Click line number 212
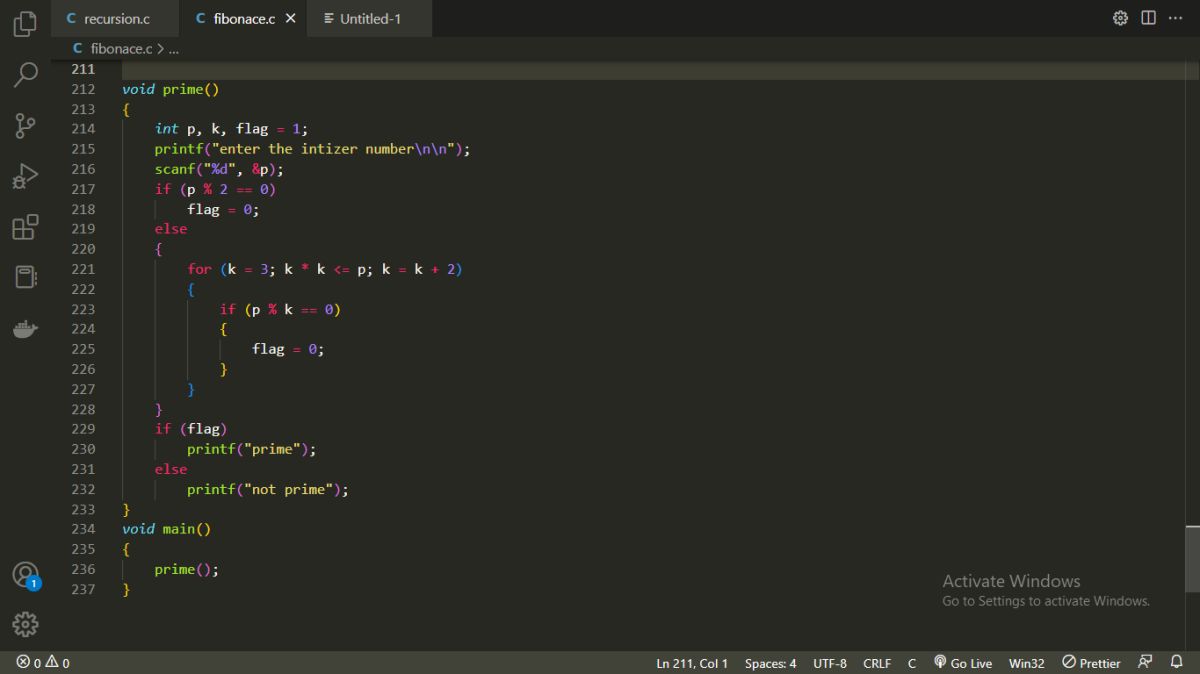1200x674 pixels. 83,89
